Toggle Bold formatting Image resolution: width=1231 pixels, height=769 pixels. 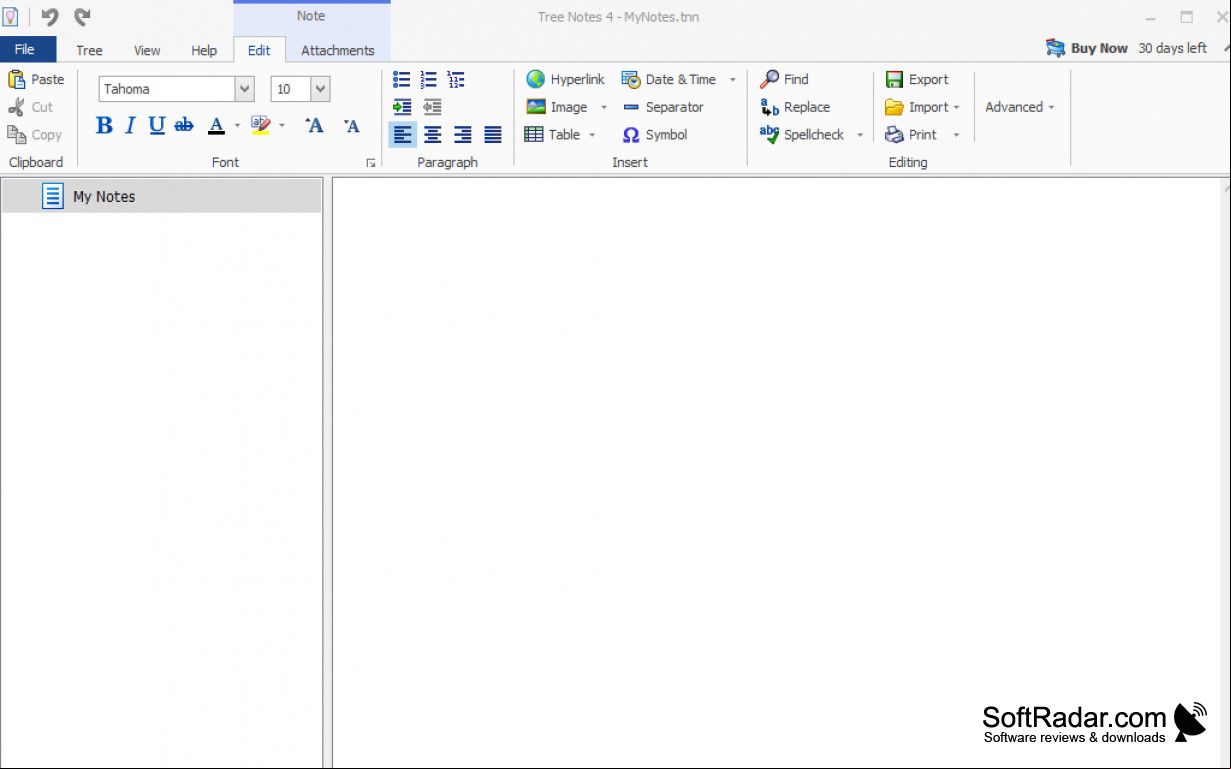pyautogui.click(x=104, y=125)
